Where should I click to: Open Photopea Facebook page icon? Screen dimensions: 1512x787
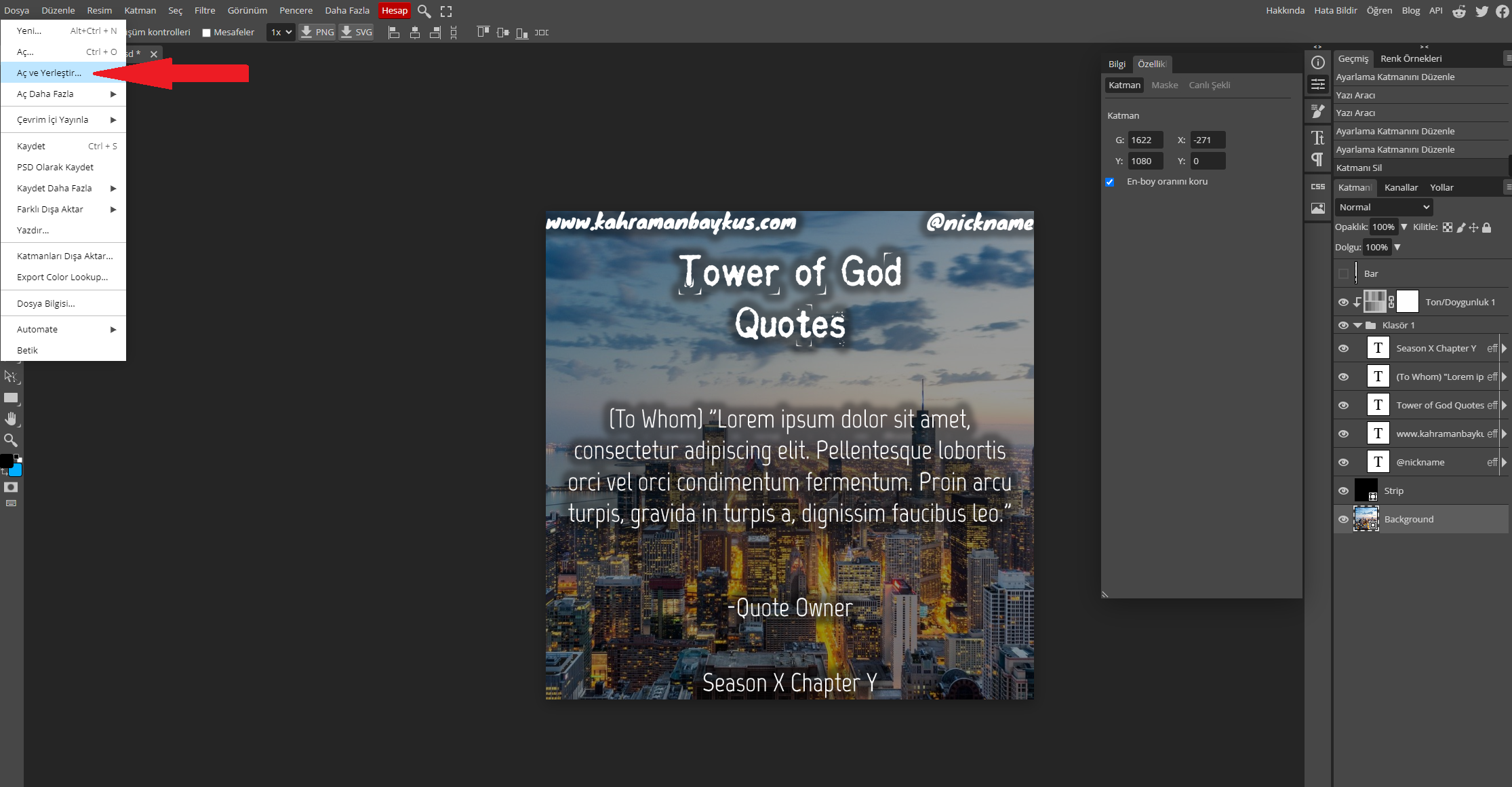click(1503, 11)
